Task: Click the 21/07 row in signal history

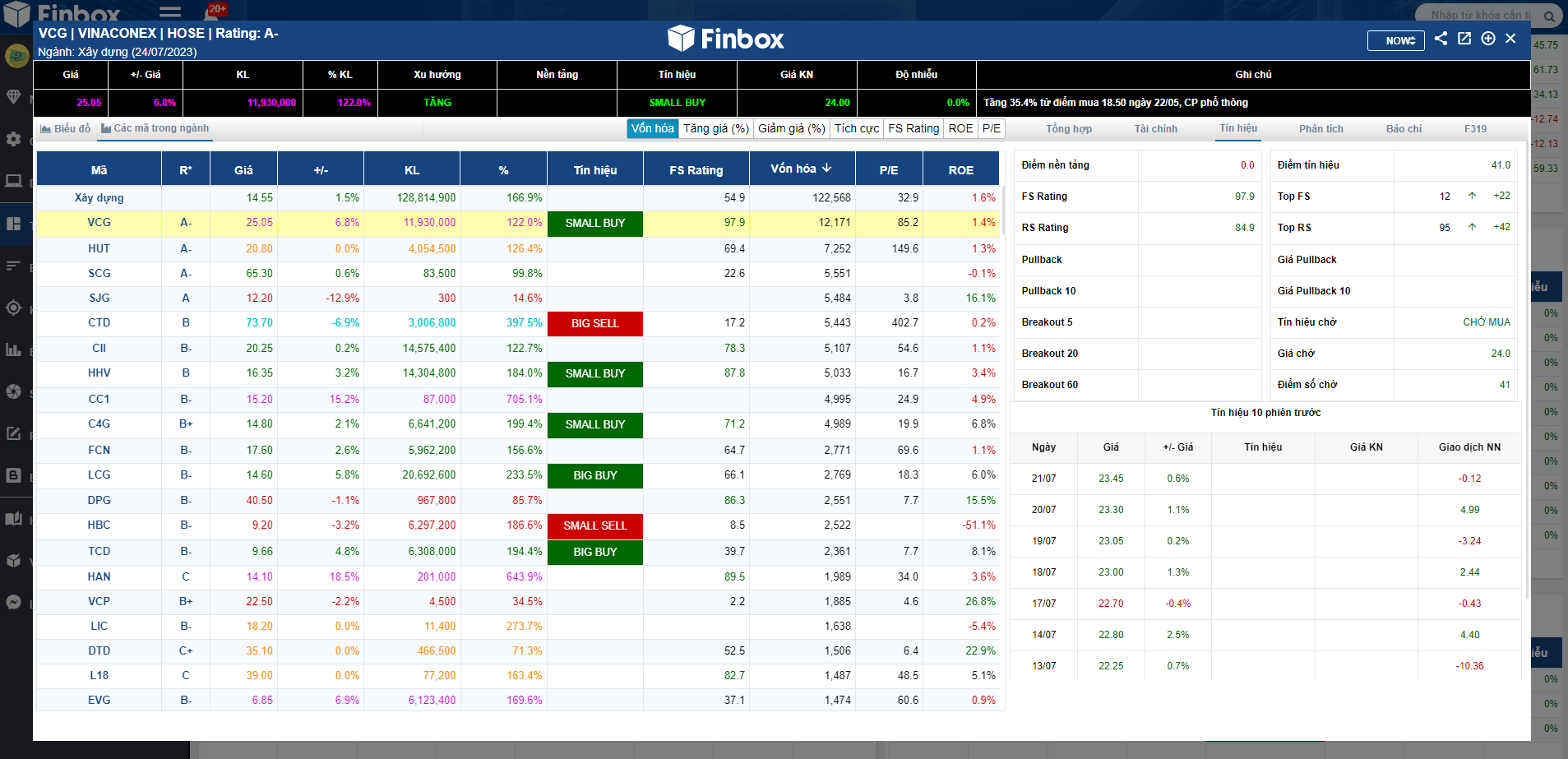Action: click(1266, 479)
